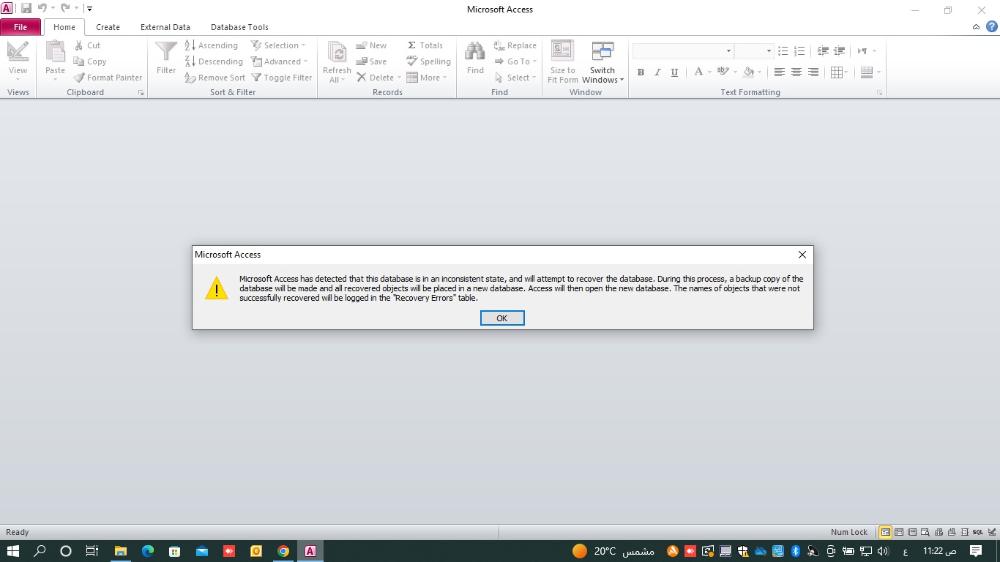The height and width of the screenshot is (562, 1000).
Task: Sort records Descending
Action: pyautogui.click(x=214, y=61)
